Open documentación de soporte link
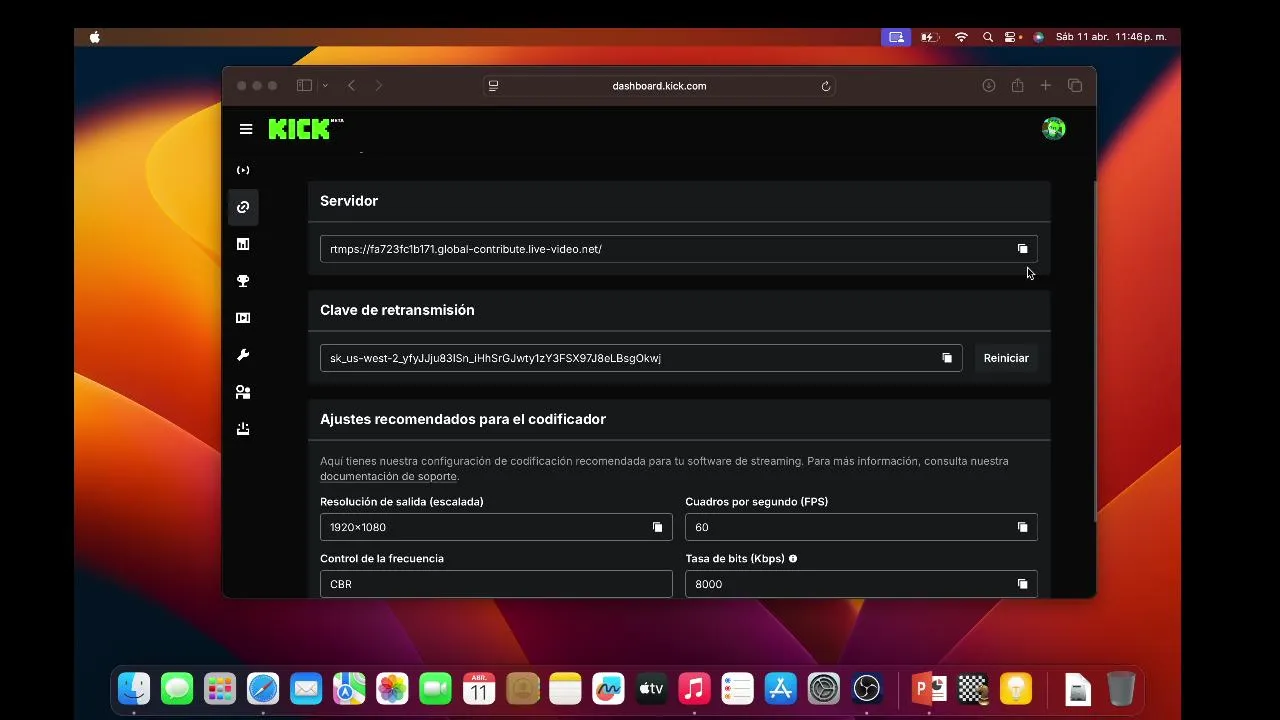 tap(388, 477)
